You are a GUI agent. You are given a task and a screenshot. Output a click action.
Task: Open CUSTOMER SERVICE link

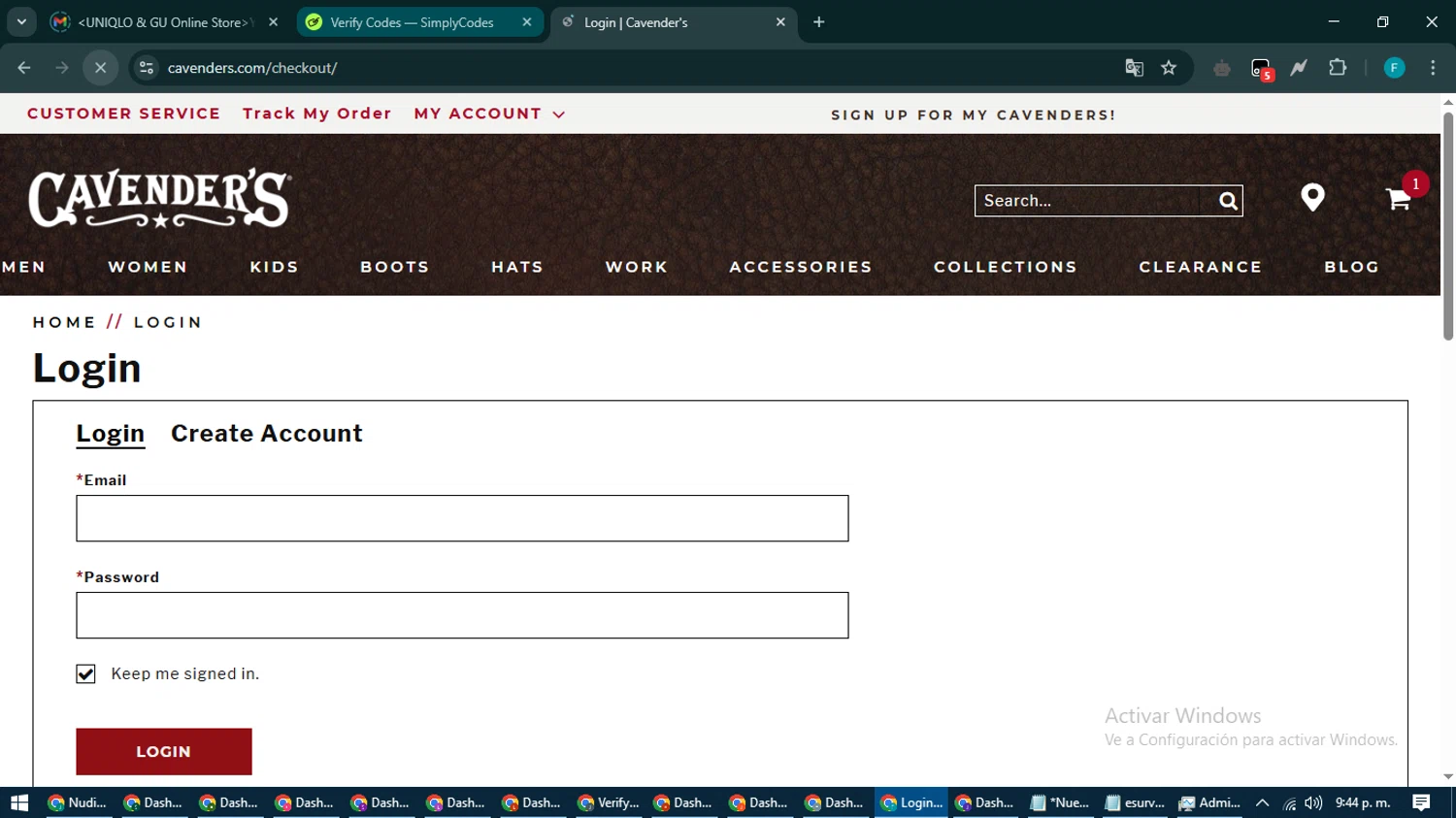pos(124,114)
